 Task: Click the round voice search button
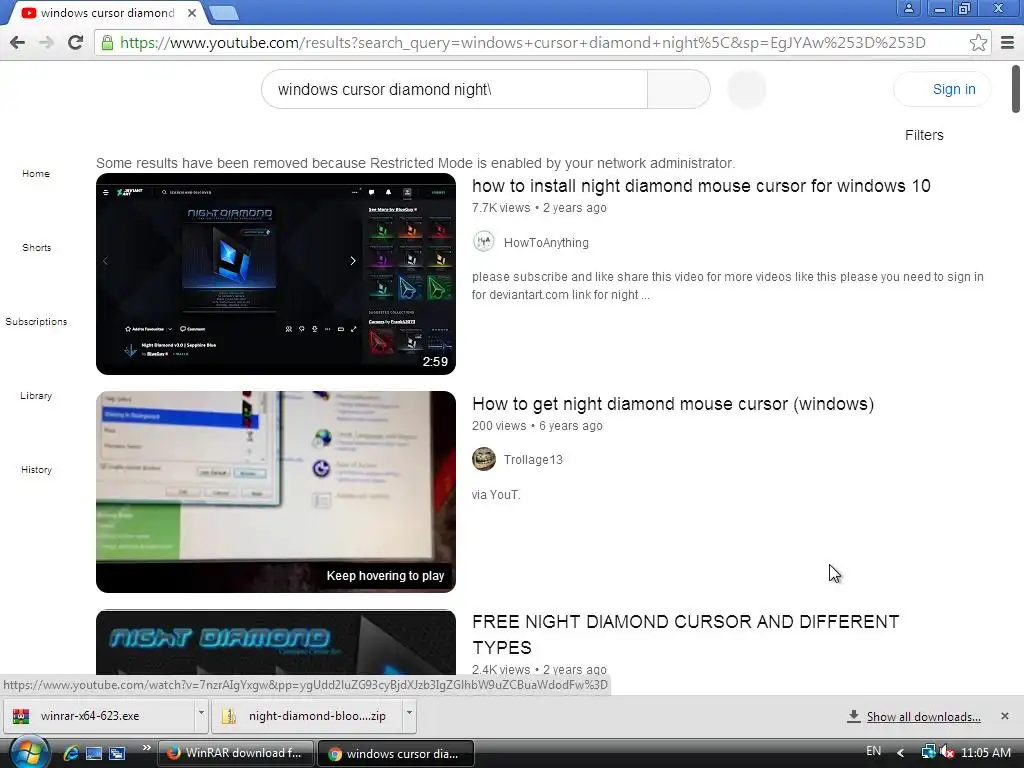coord(746,89)
